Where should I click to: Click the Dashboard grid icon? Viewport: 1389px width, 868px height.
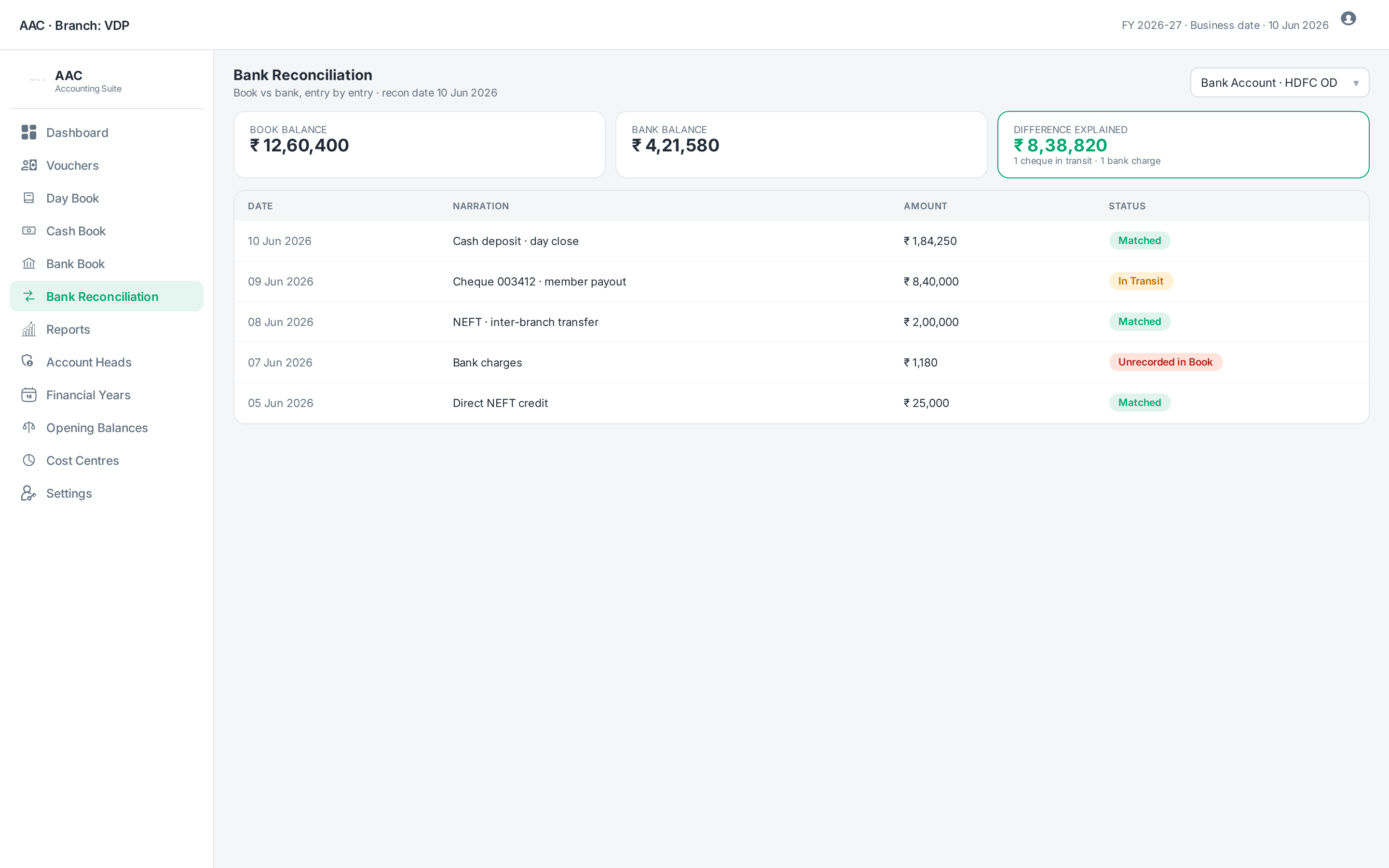[x=29, y=133]
